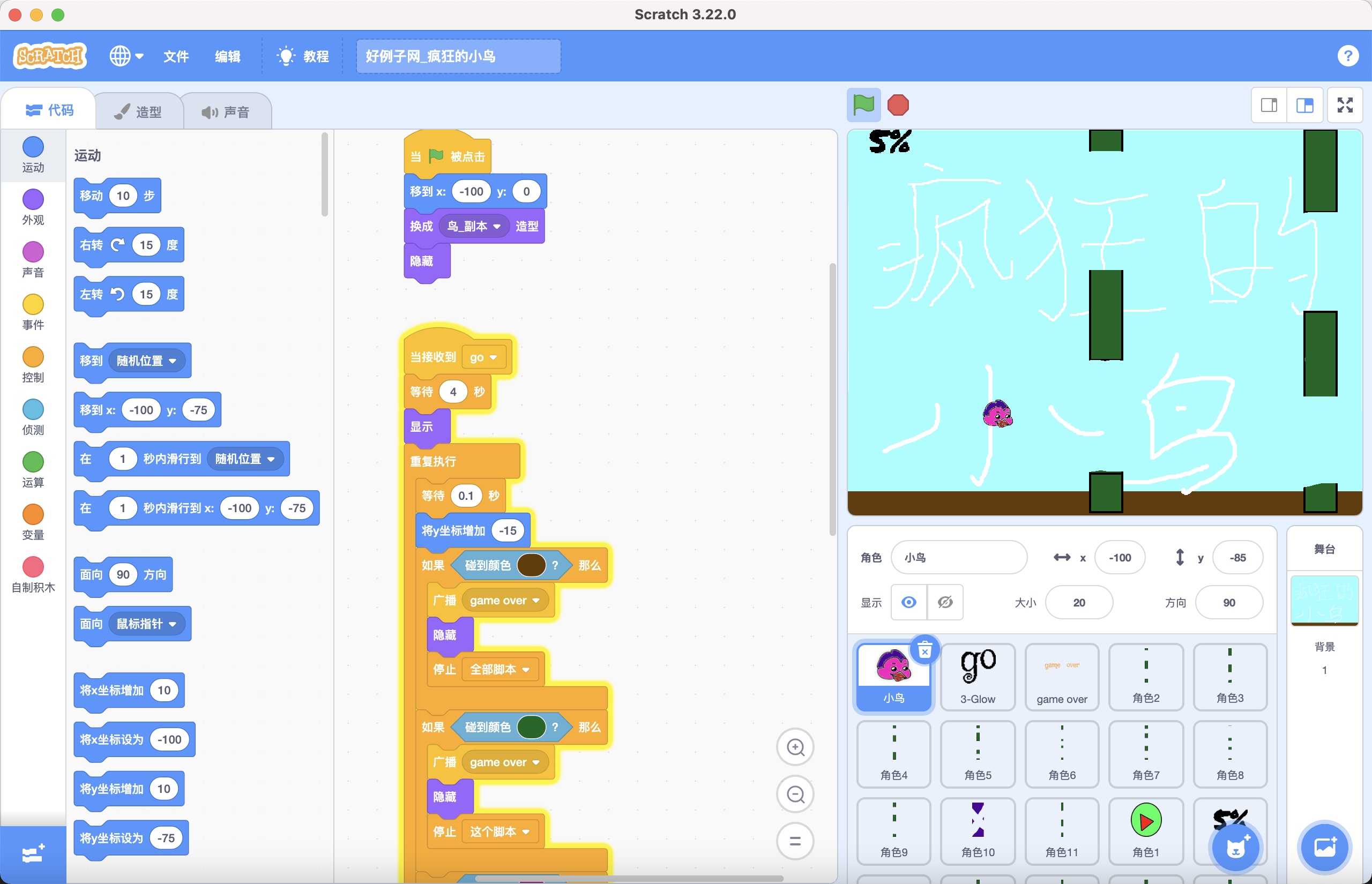Select the 侦测 sensing category

33,417
